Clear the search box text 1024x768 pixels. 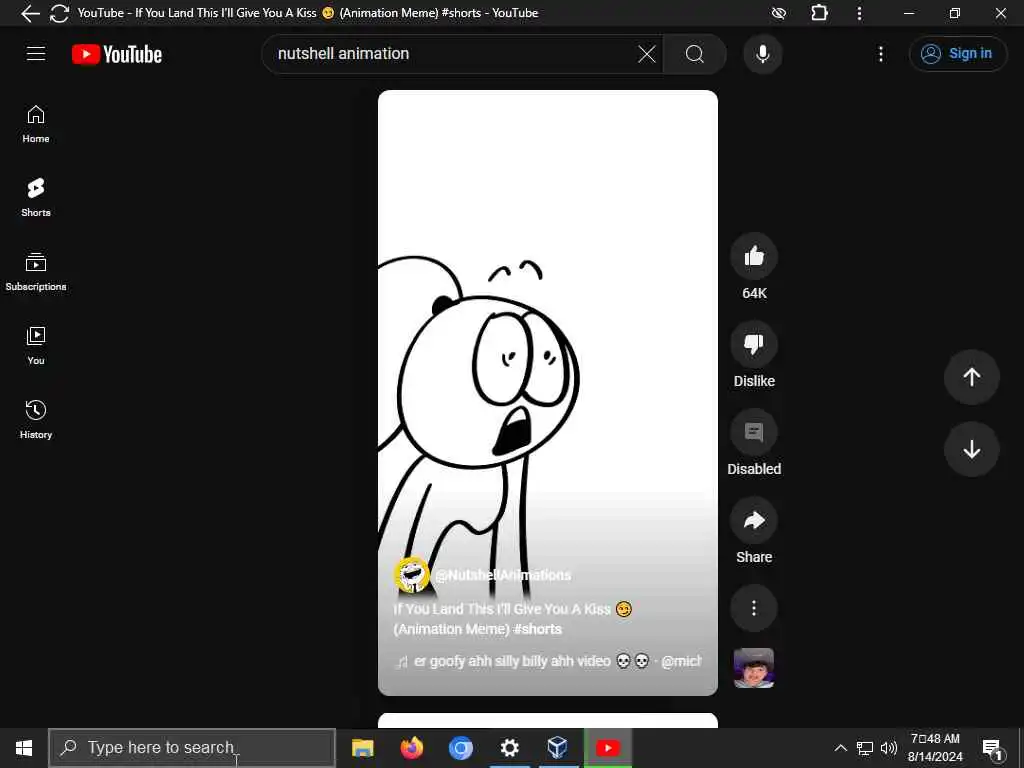point(647,54)
